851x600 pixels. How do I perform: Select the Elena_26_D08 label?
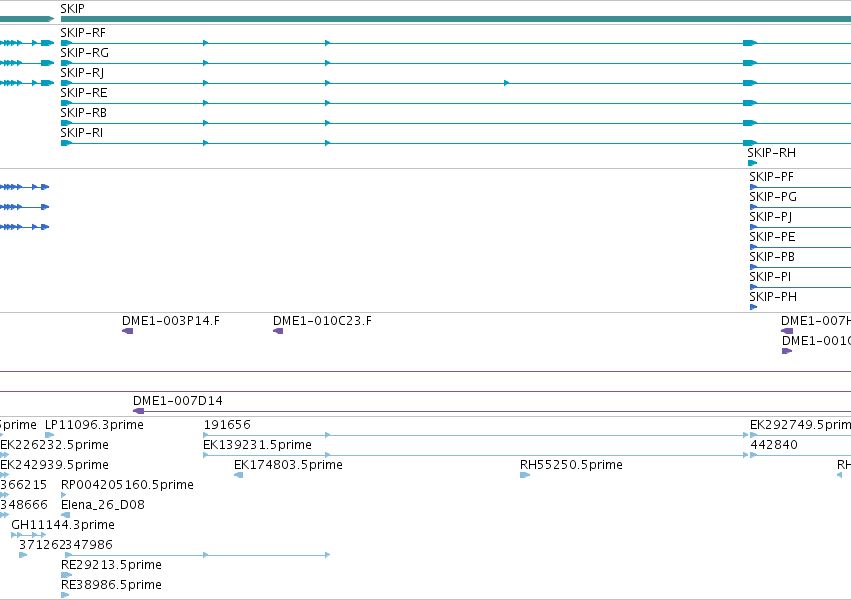(x=103, y=505)
